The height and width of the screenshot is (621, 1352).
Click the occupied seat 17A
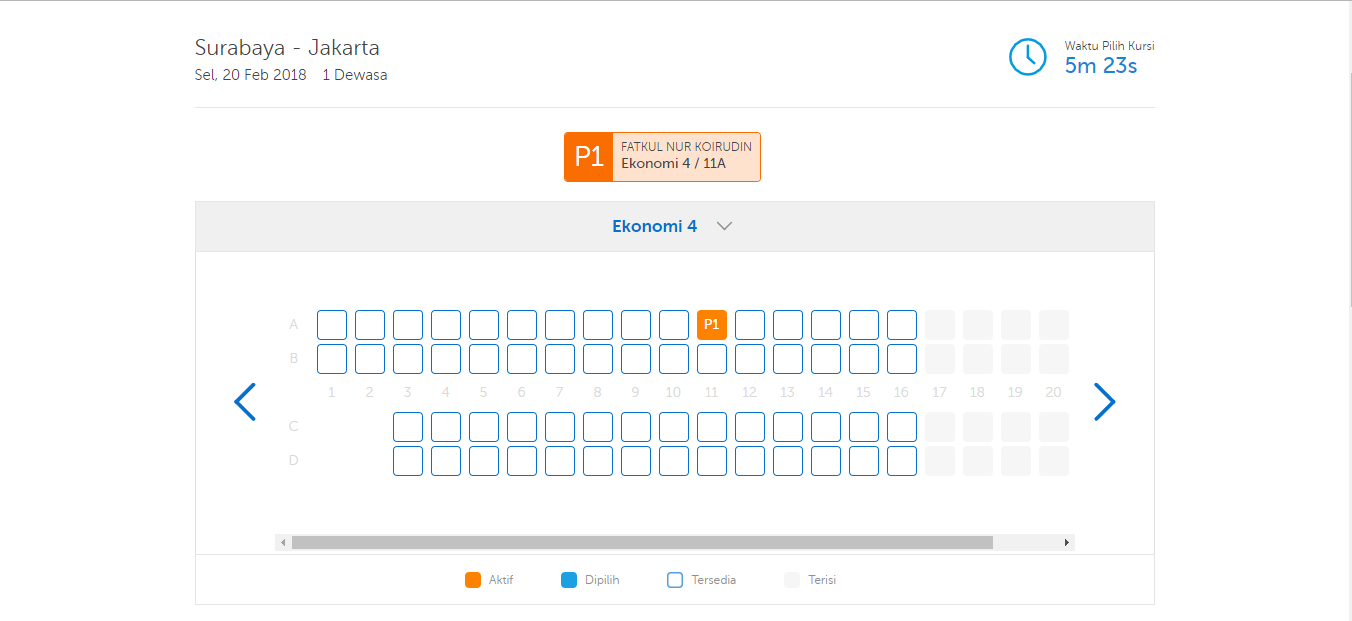click(x=940, y=325)
